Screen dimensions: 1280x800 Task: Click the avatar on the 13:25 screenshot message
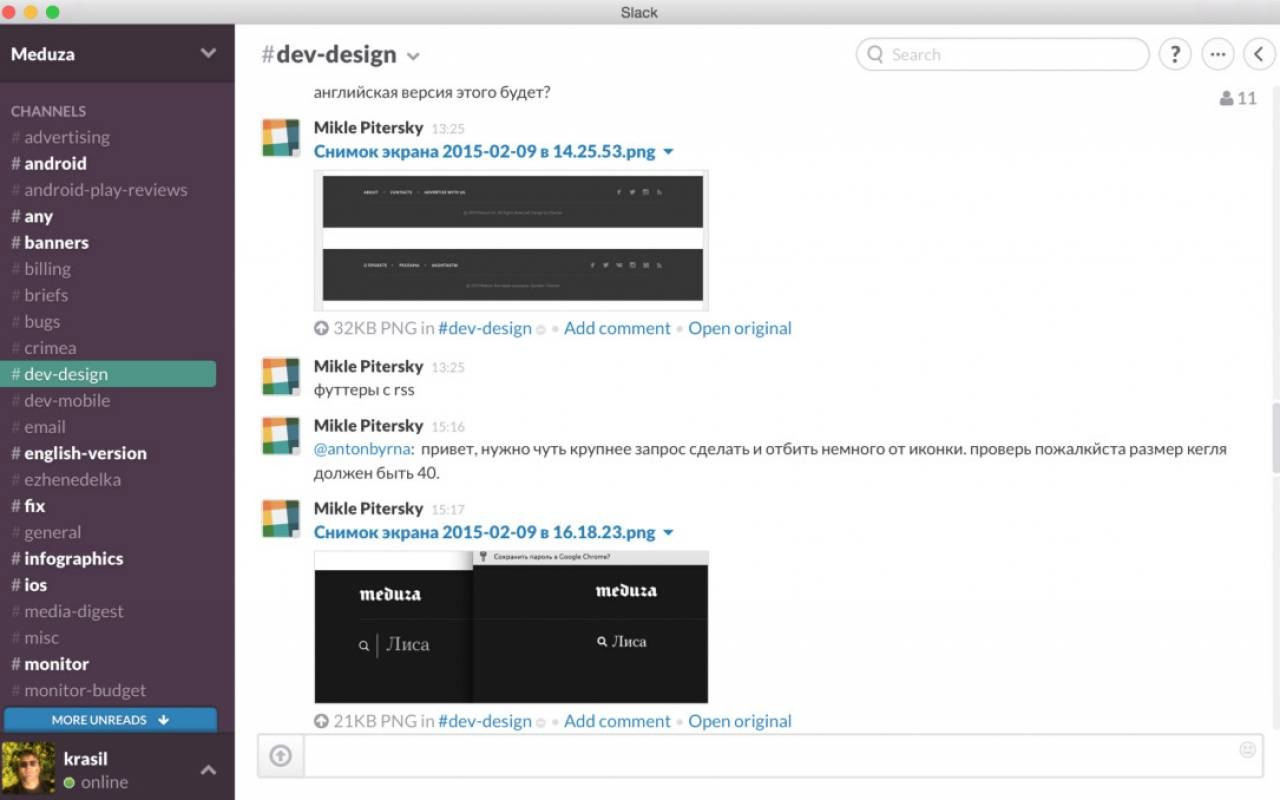tap(281, 138)
